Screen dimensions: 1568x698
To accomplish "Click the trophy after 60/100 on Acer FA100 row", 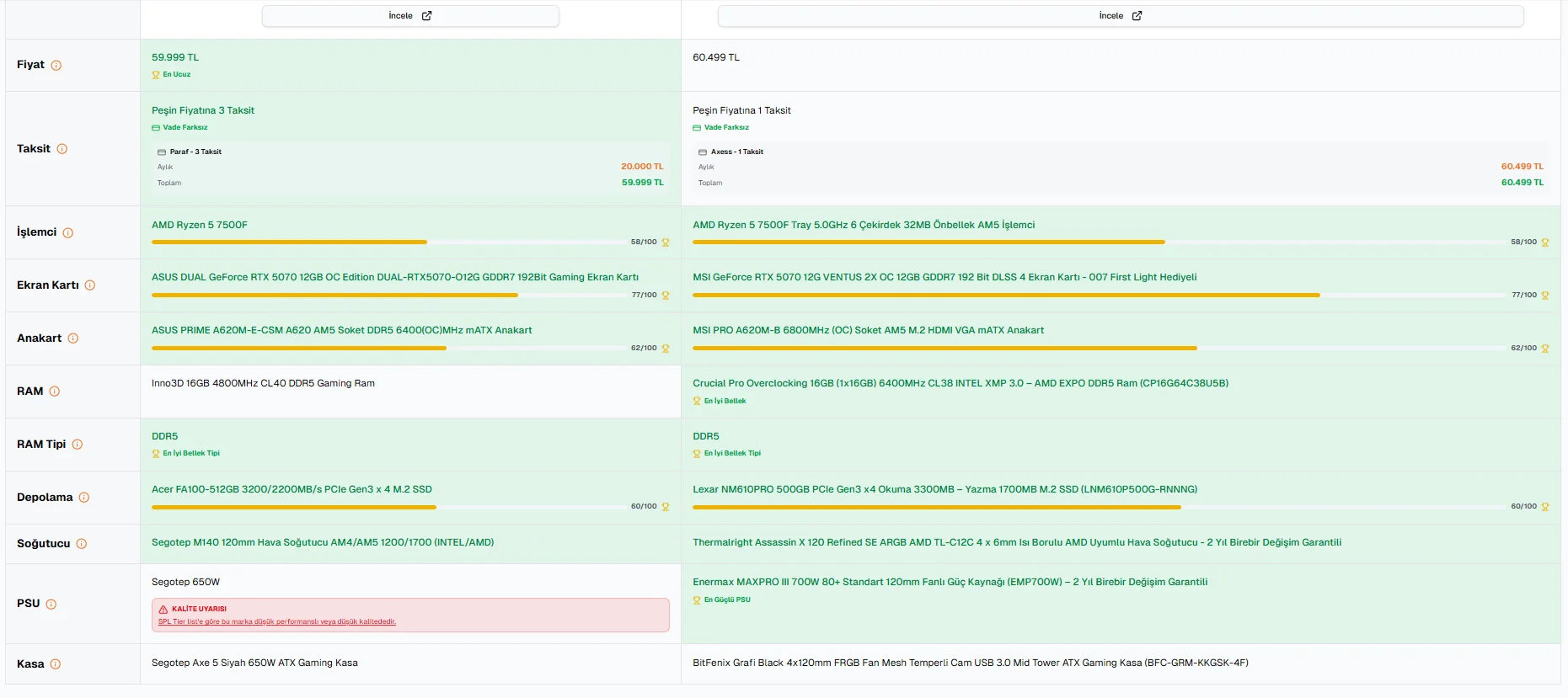I will [x=666, y=507].
